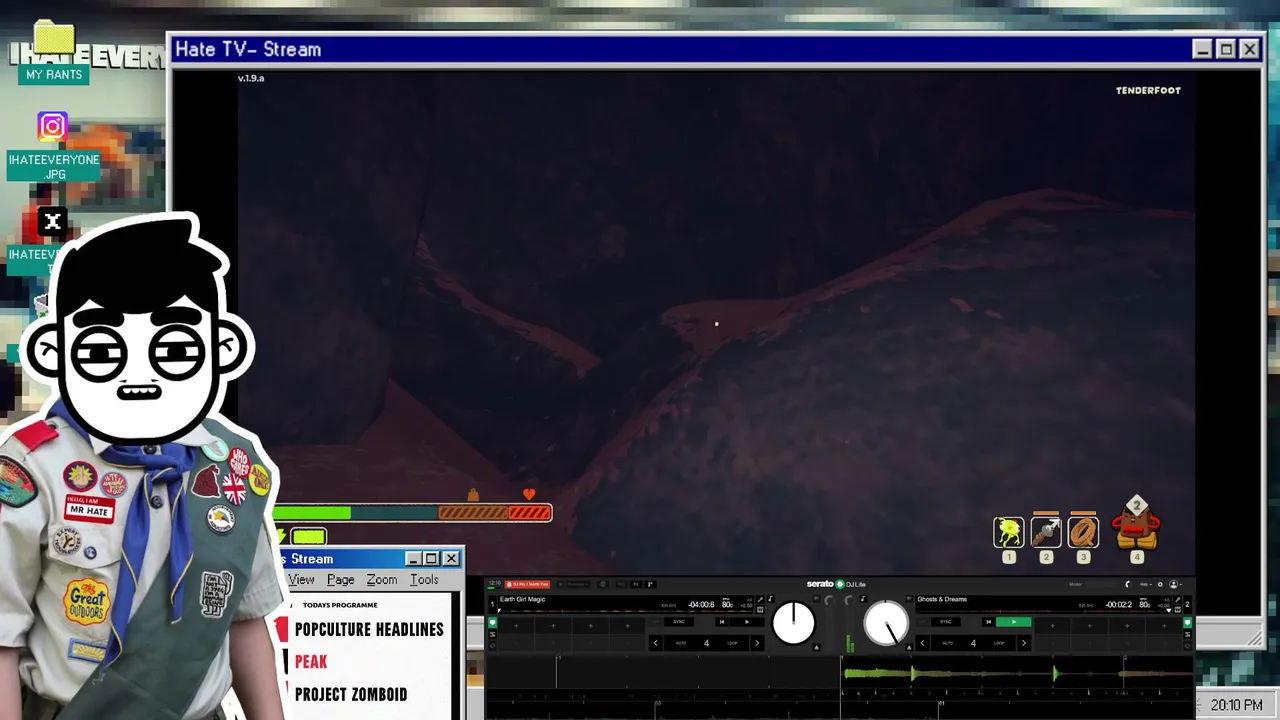This screenshot has width=1280, height=720.
Task: Open the View menu in small Stream window
Action: tap(301, 580)
